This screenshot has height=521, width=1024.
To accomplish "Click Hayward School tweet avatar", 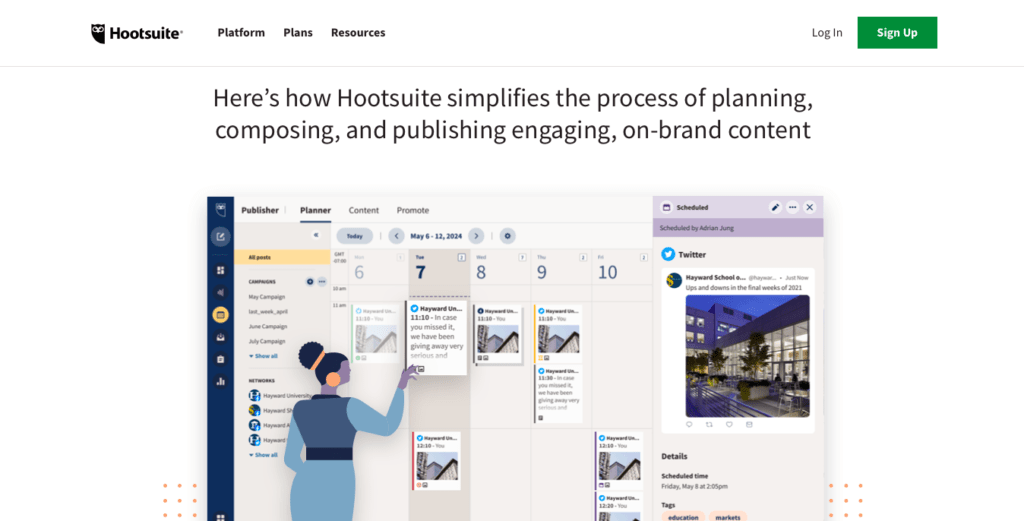I will 674,281.
